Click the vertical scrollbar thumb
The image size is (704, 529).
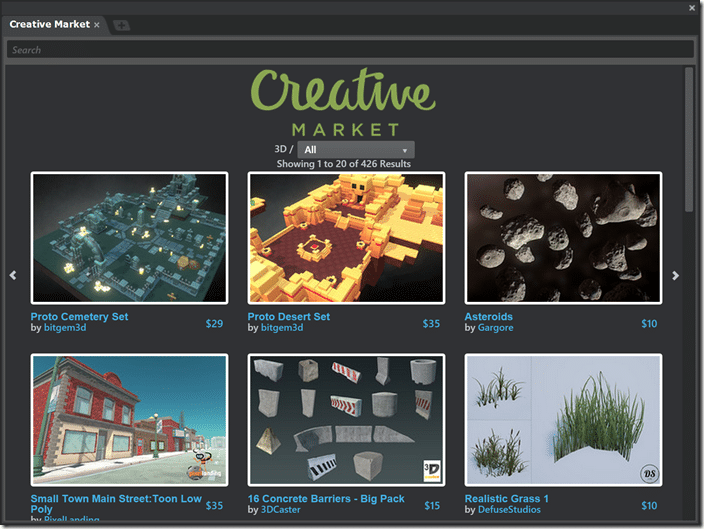pyautogui.click(x=689, y=139)
